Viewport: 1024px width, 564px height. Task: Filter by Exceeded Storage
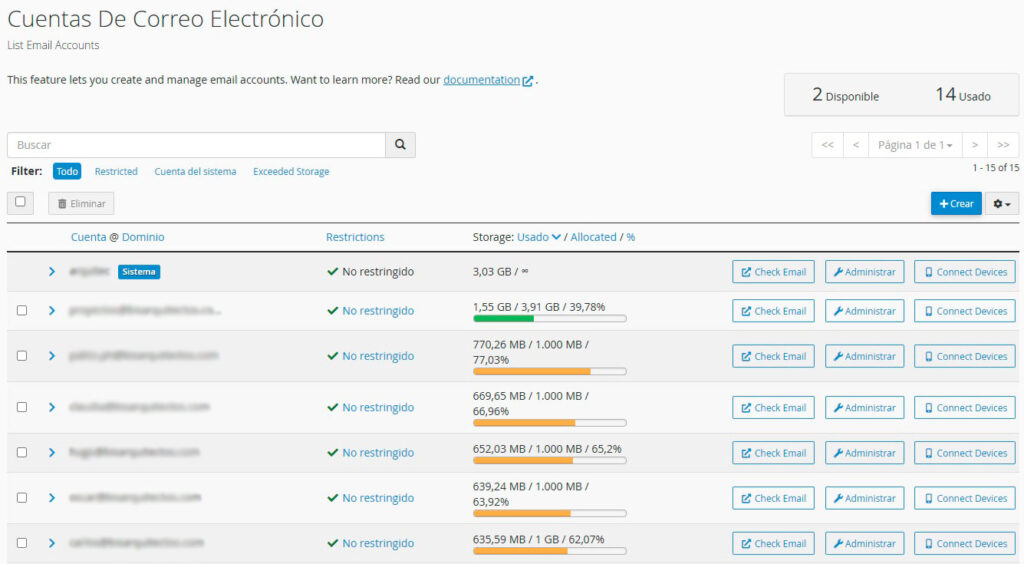point(291,172)
